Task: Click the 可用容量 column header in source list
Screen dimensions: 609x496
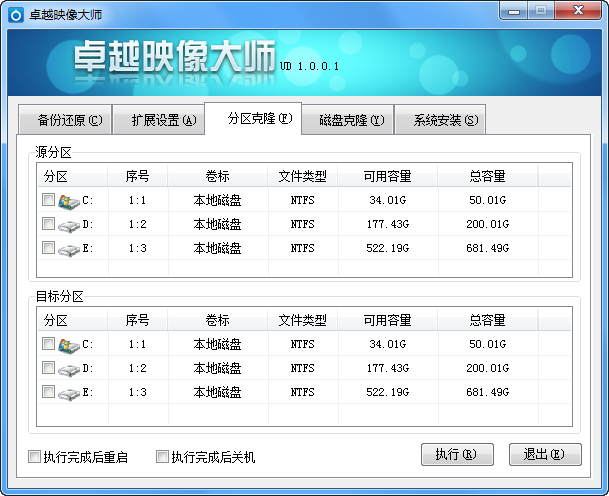Action: pos(387,176)
